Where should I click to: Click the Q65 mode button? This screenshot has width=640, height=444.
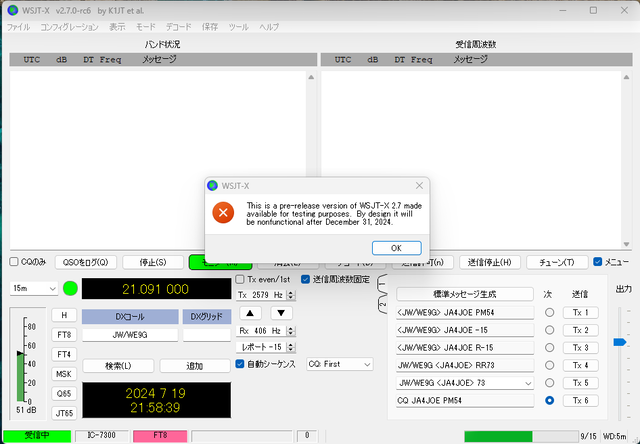(x=64, y=394)
